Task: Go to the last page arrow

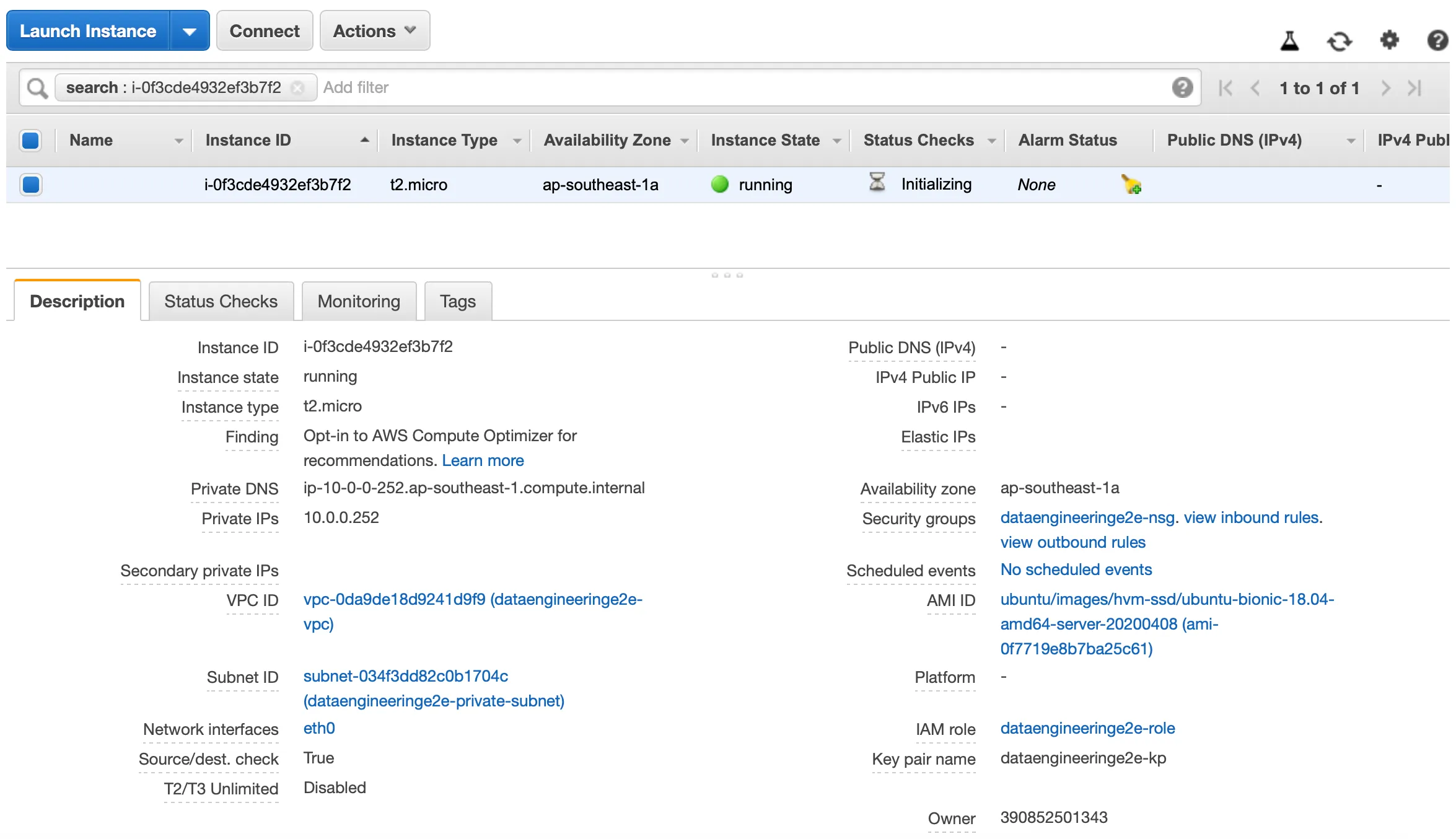Action: point(1414,88)
